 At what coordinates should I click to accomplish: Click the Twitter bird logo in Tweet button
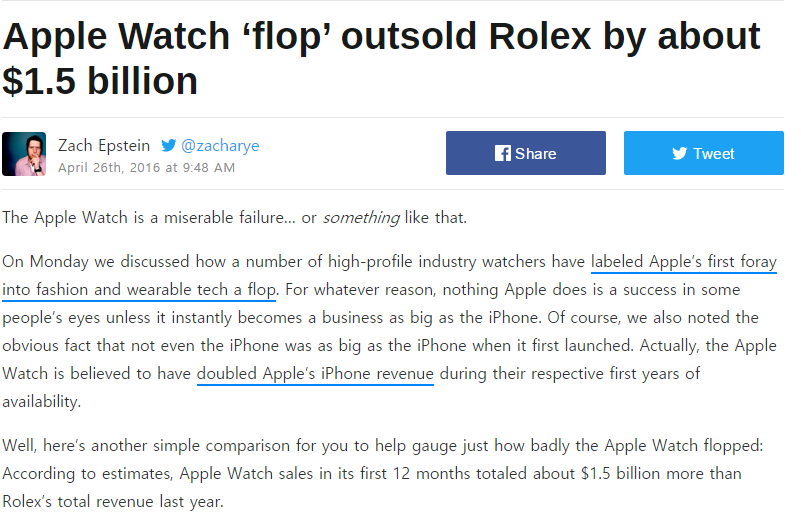[680, 153]
